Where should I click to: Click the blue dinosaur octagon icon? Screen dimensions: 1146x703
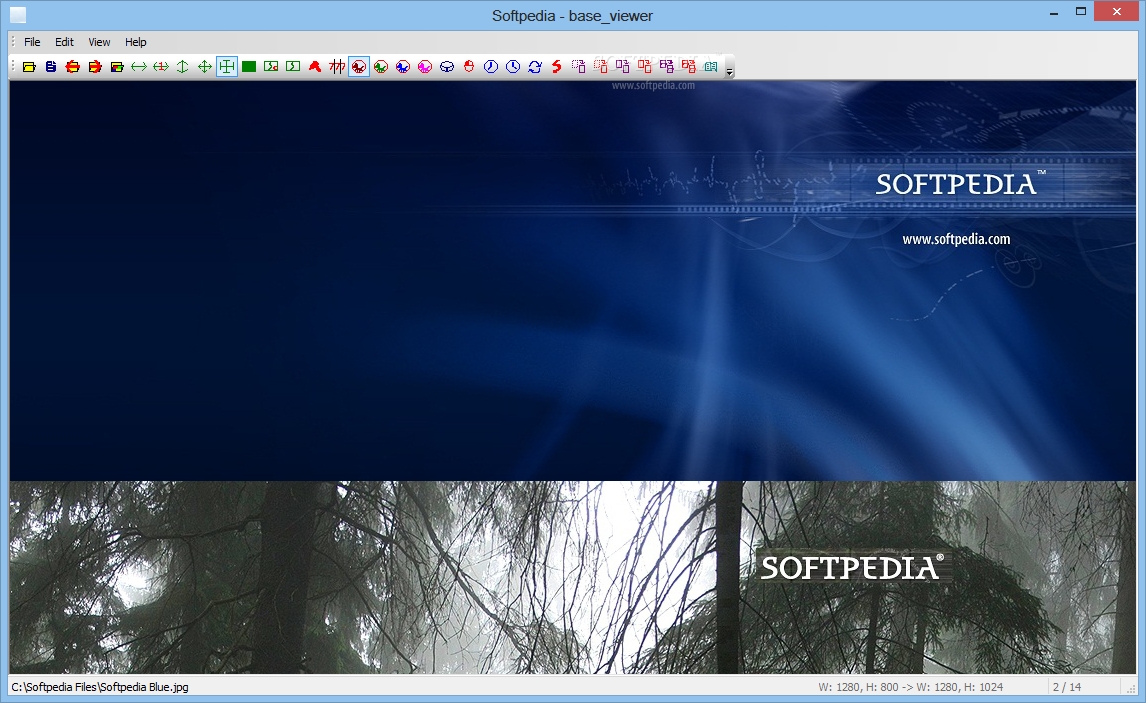click(403, 66)
